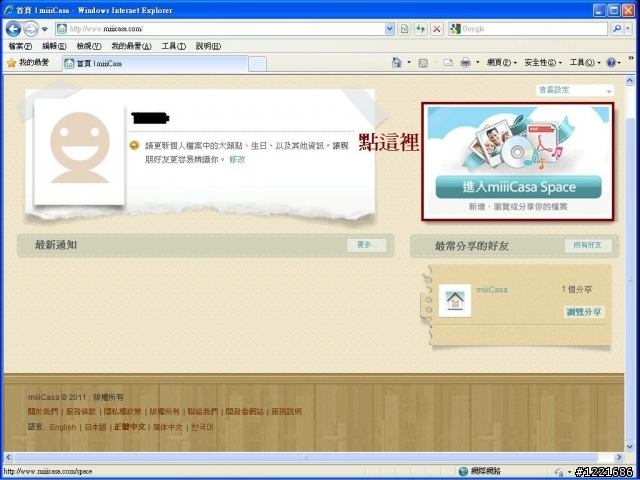Click the horizontal scrollbar right arrow

coord(619,457)
